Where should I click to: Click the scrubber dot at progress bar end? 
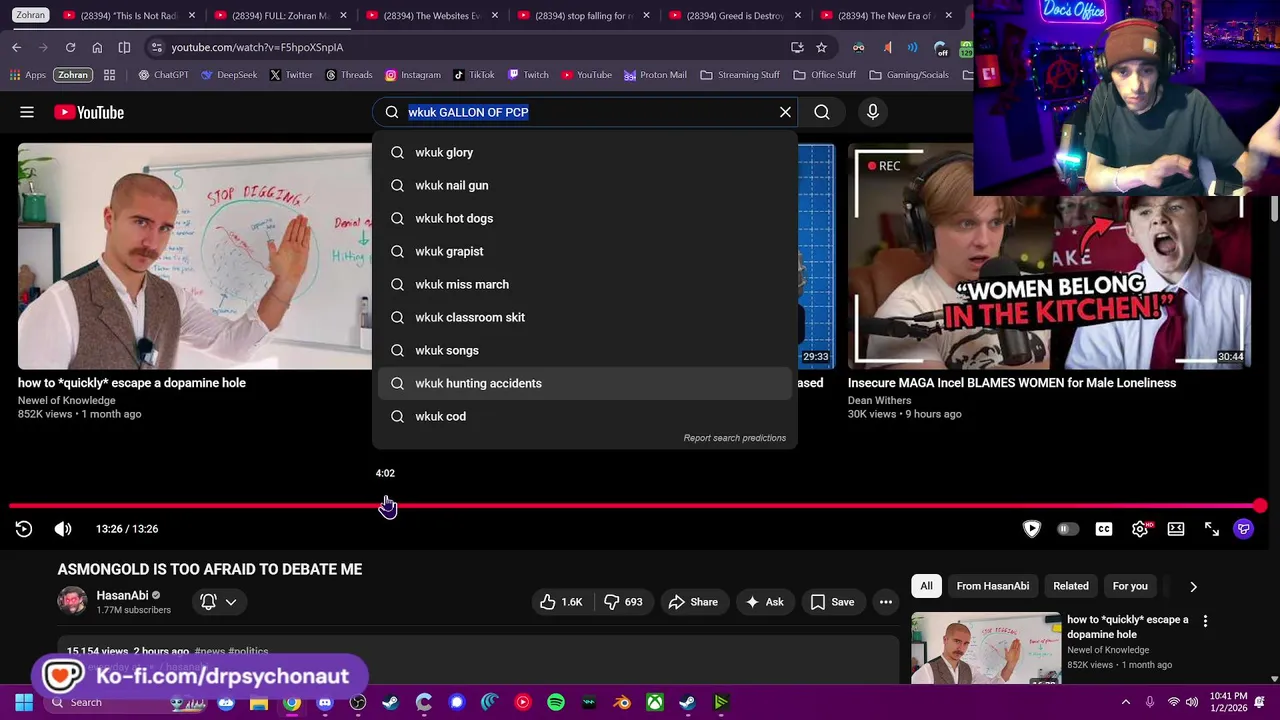[x=1260, y=506]
